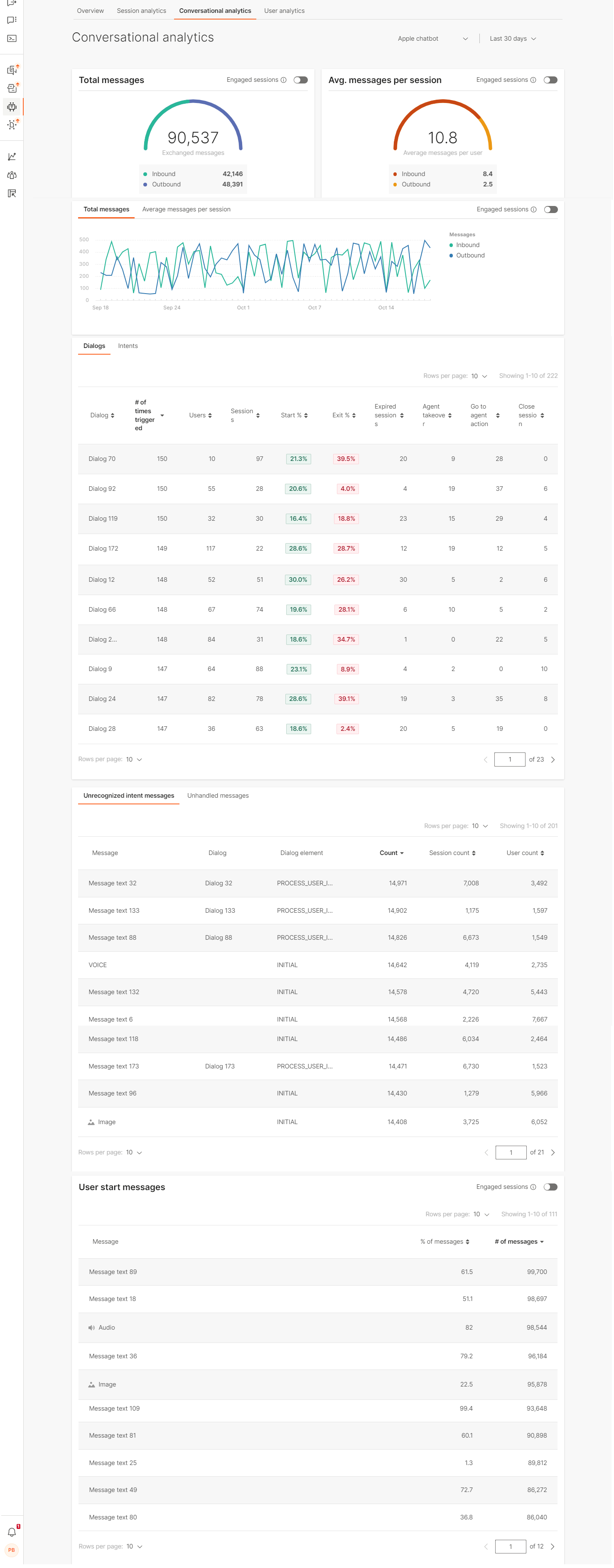Viewport: 614px width, 1568px height.
Task: Click orange Outbound dot in Avg. messages card
Action: (395, 184)
